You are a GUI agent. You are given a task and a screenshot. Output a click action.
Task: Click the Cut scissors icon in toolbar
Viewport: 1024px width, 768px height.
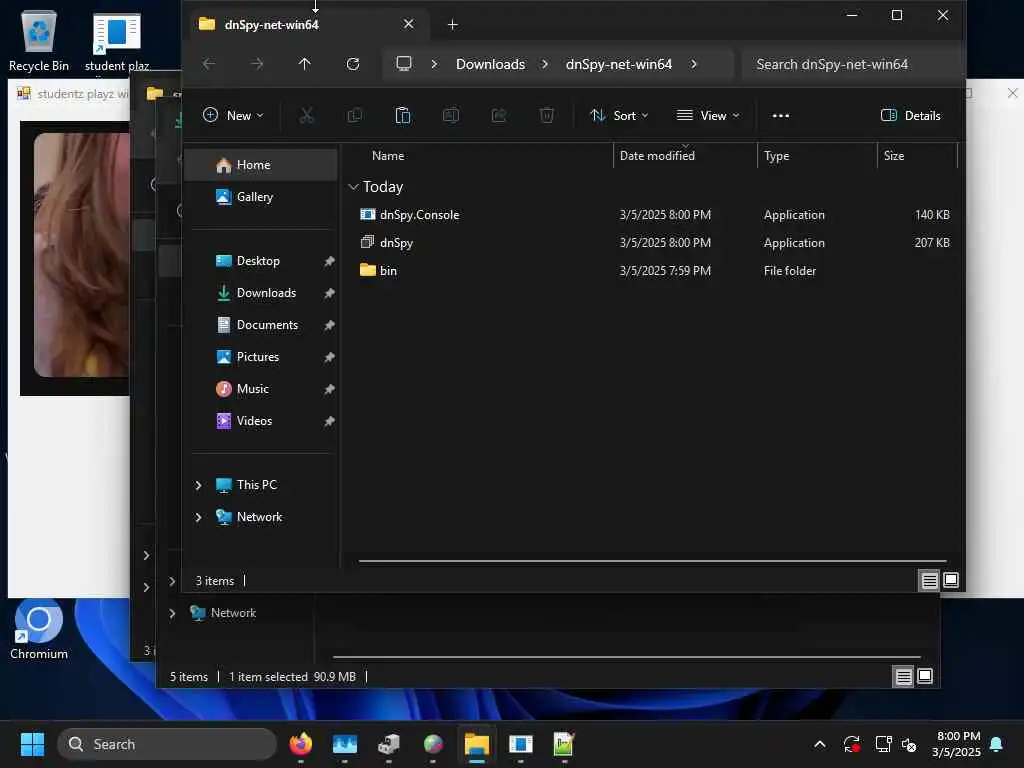(x=306, y=116)
